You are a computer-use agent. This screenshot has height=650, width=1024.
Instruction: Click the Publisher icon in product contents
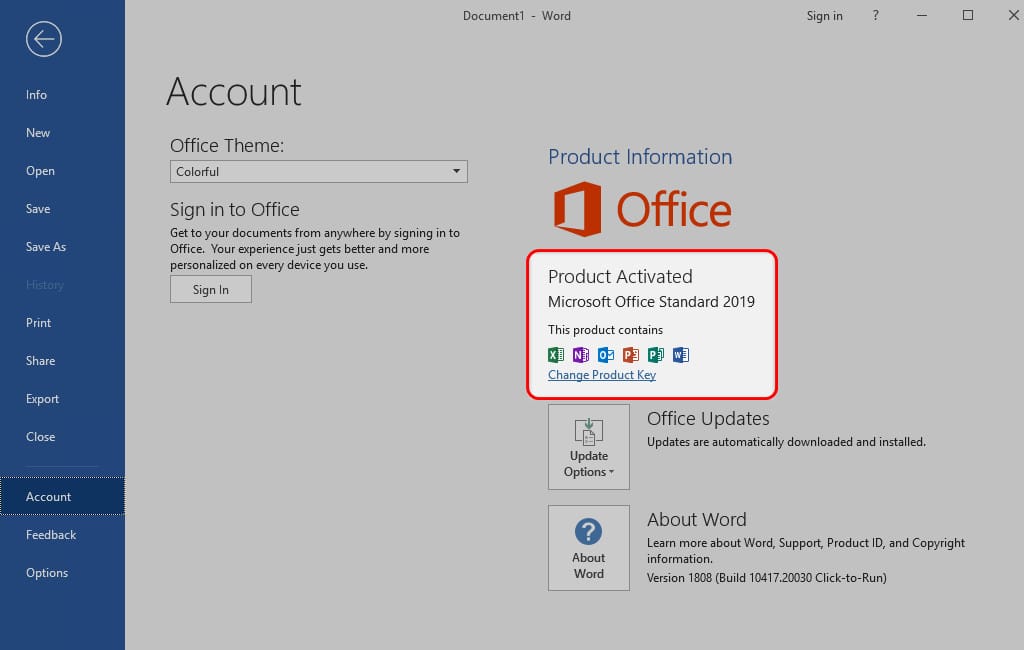(656, 355)
